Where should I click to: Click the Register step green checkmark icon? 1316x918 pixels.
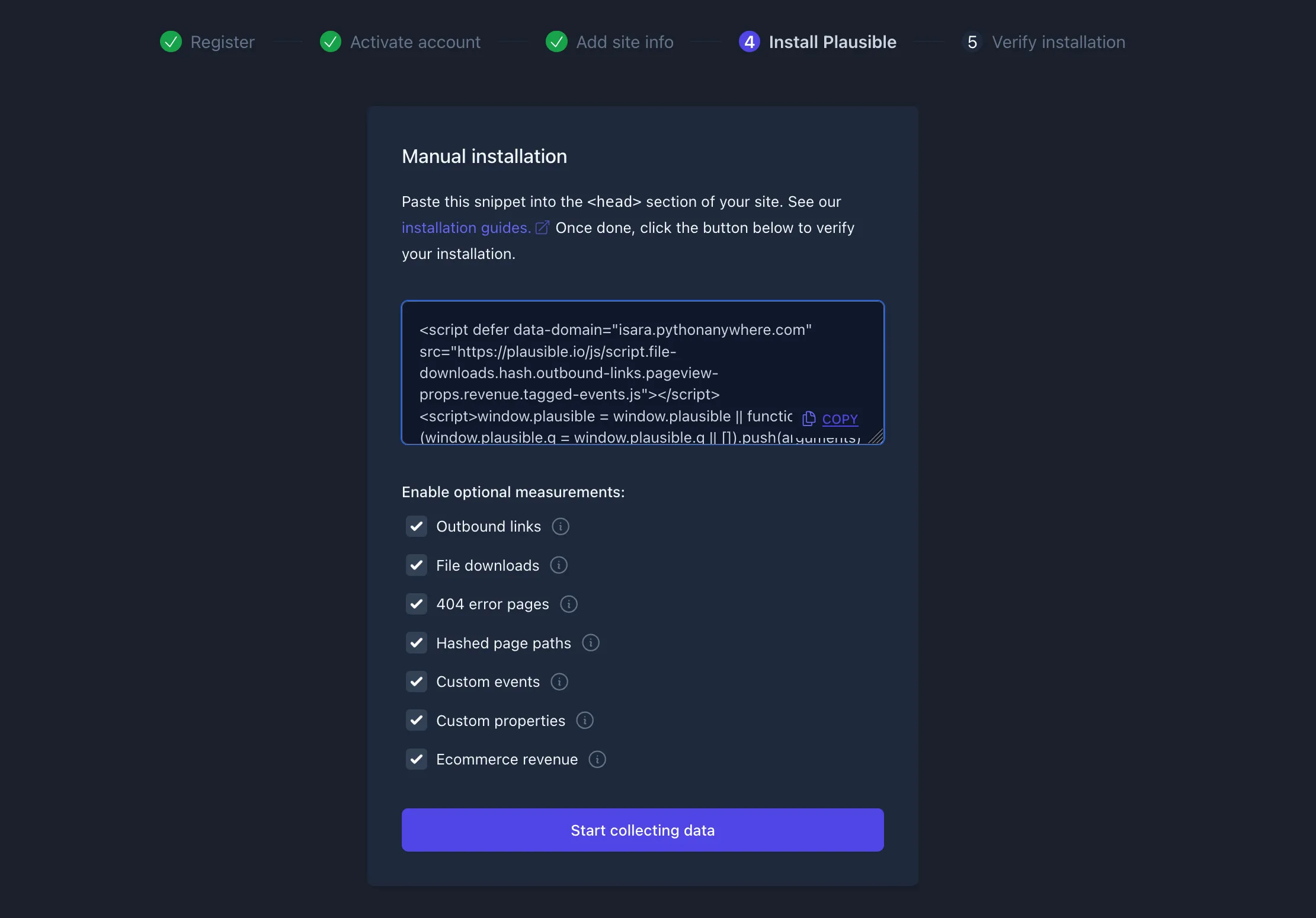[x=171, y=41]
